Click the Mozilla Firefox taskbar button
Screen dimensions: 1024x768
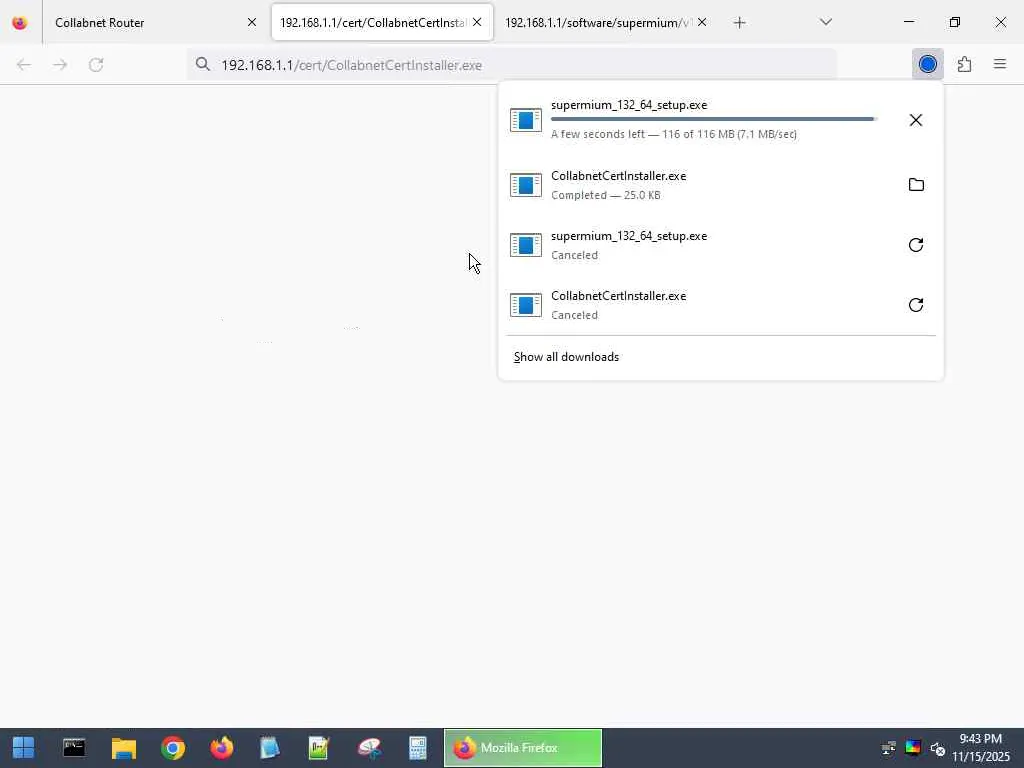(x=522, y=748)
